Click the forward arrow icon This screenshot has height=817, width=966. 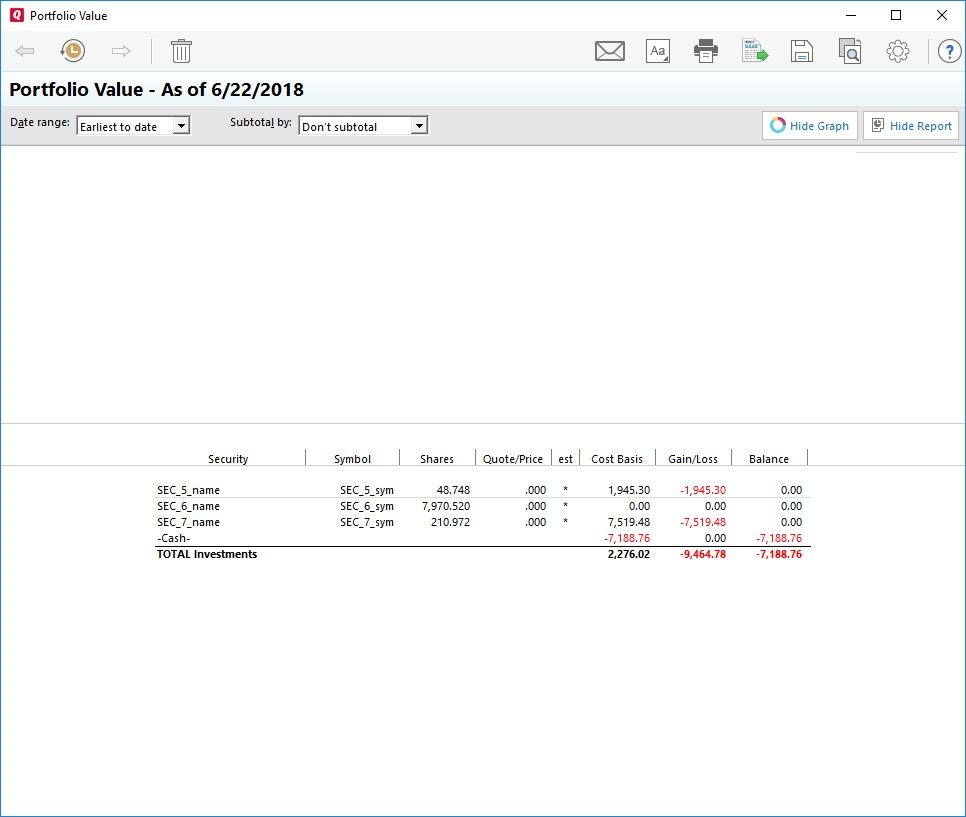(121, 51)
